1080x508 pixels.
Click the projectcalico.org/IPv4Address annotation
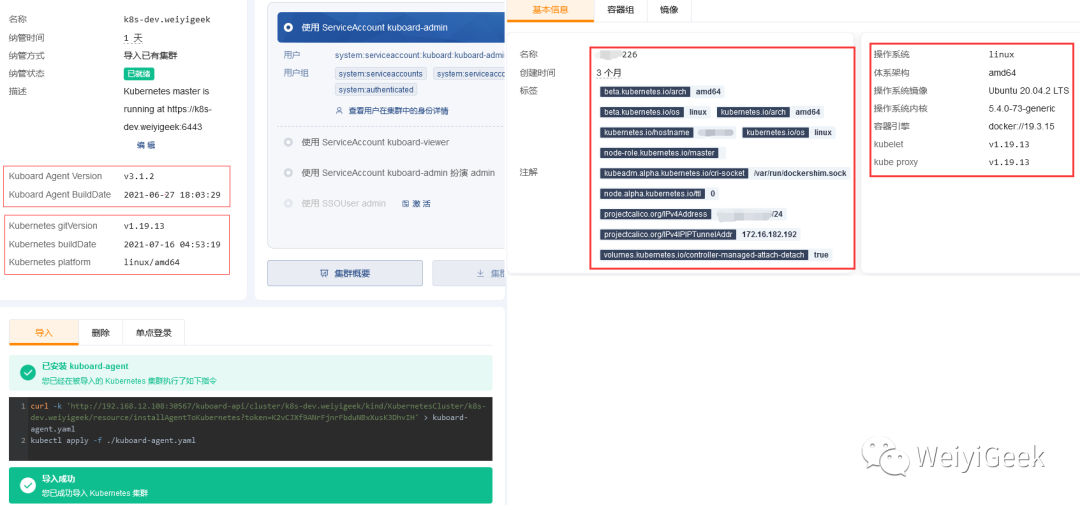[655, 214]
